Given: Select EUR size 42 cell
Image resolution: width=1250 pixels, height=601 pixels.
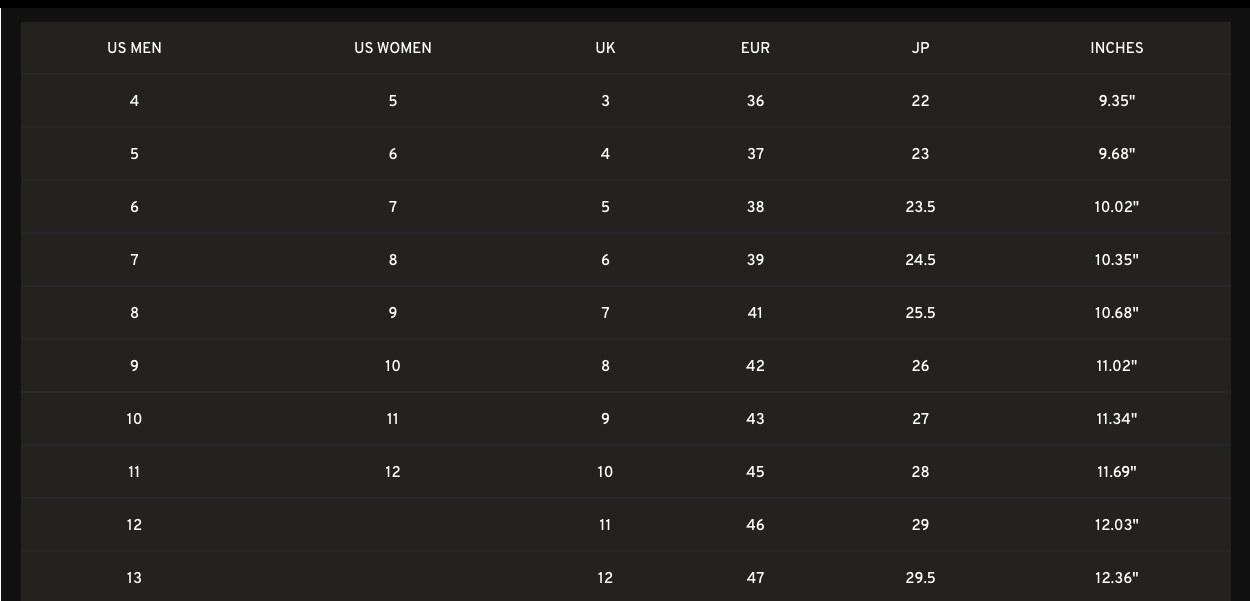Looking at the screenshot, I should coord(755,366).
